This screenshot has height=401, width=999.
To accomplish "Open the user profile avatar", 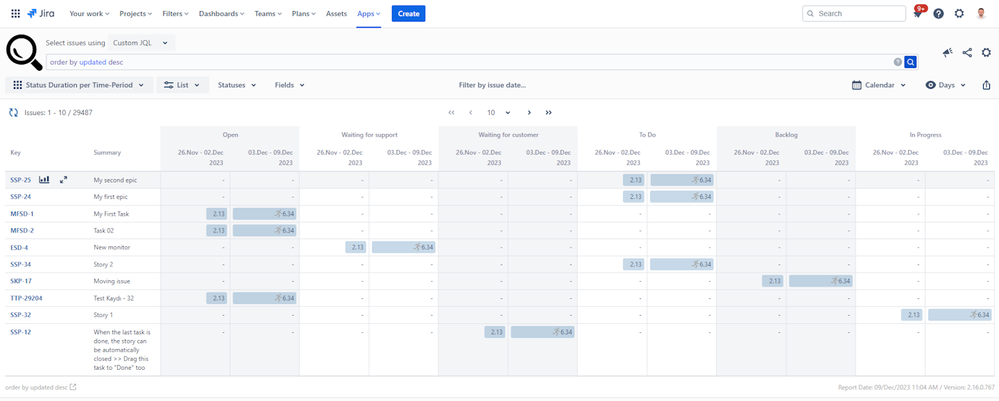I will coord(981,13).
